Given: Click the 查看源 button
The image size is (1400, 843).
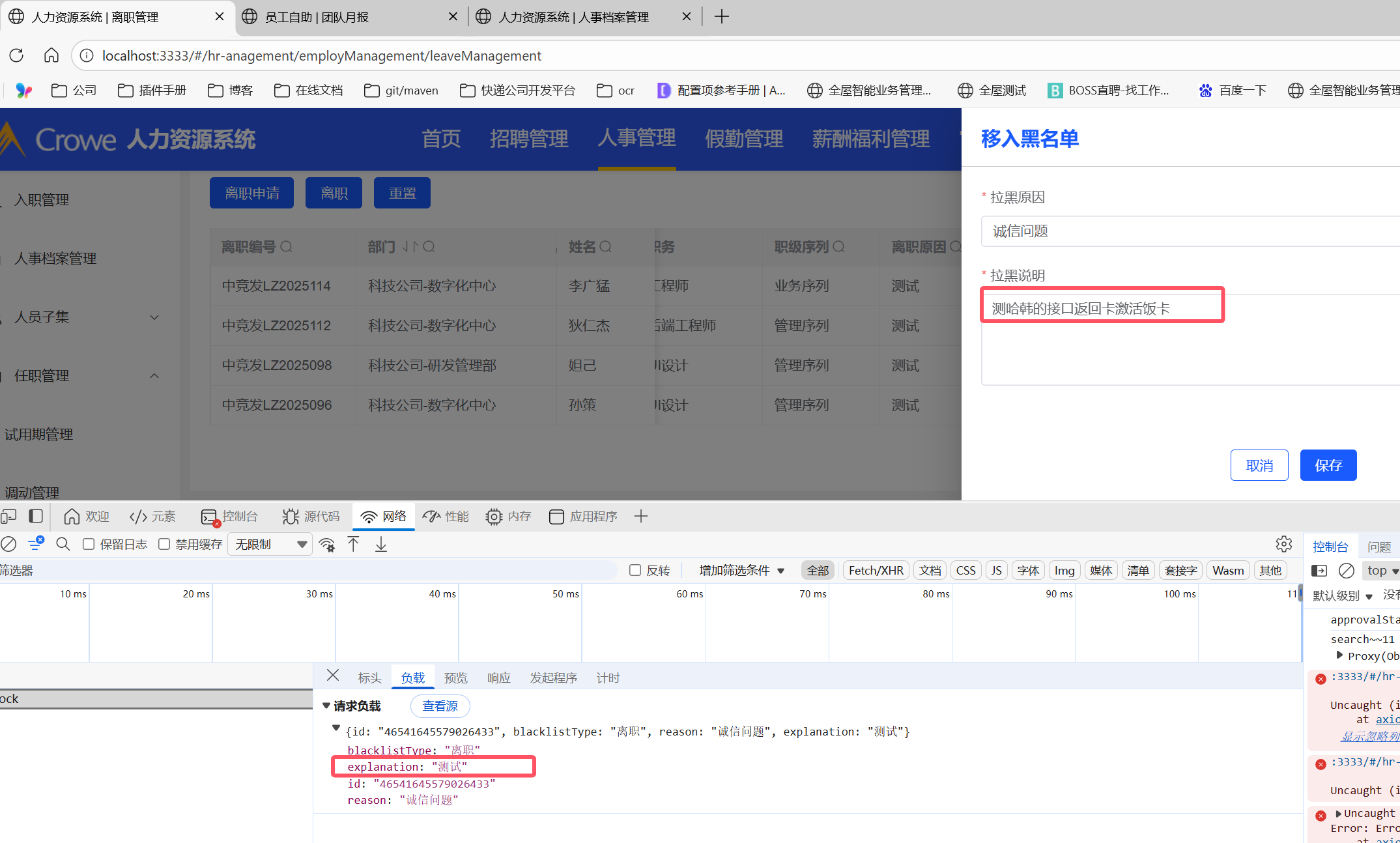Looking at the screenshot, I should click(x=440, y=706).
